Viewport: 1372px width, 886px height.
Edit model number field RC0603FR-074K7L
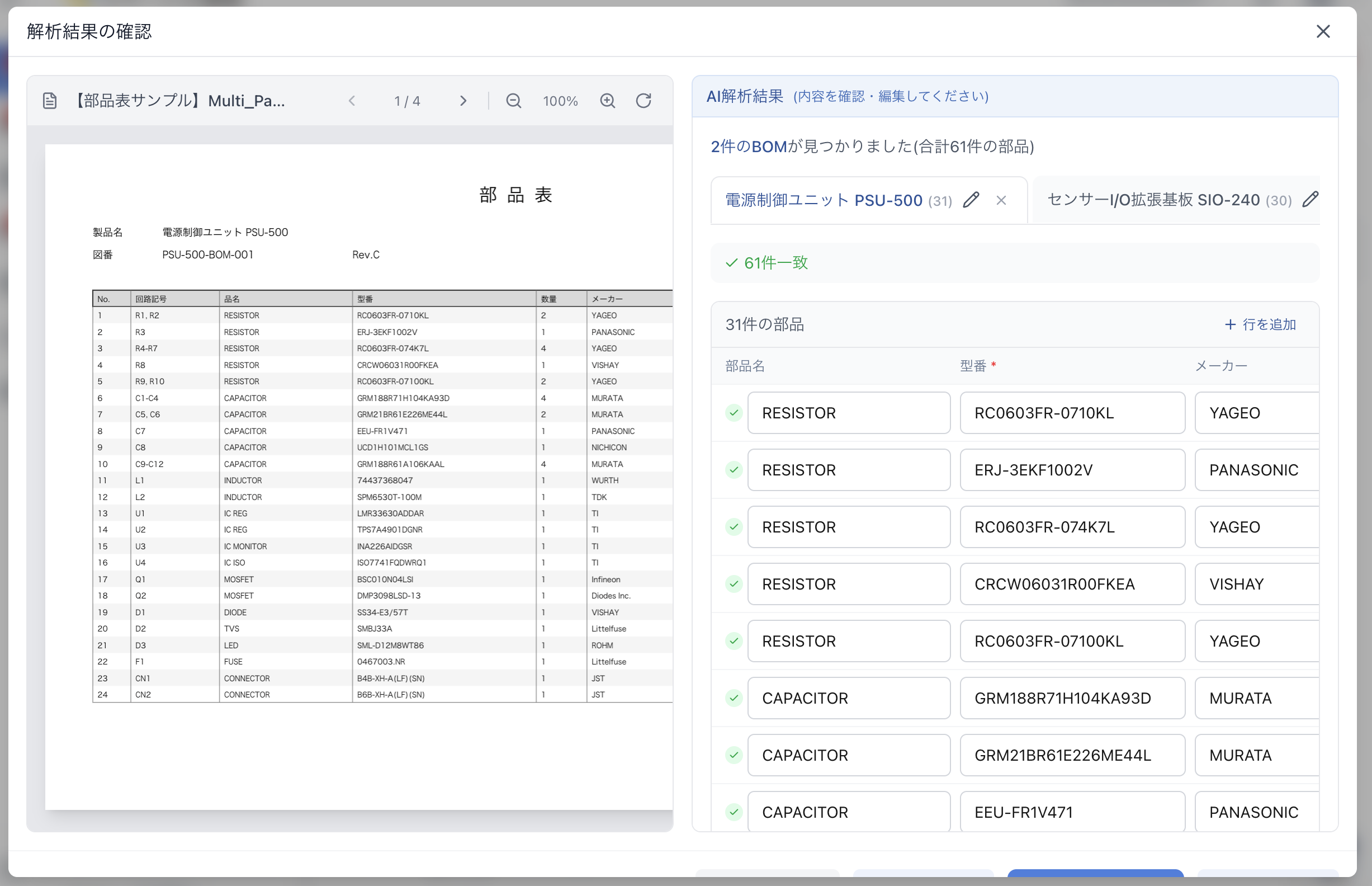click(x=1072, y=526)
